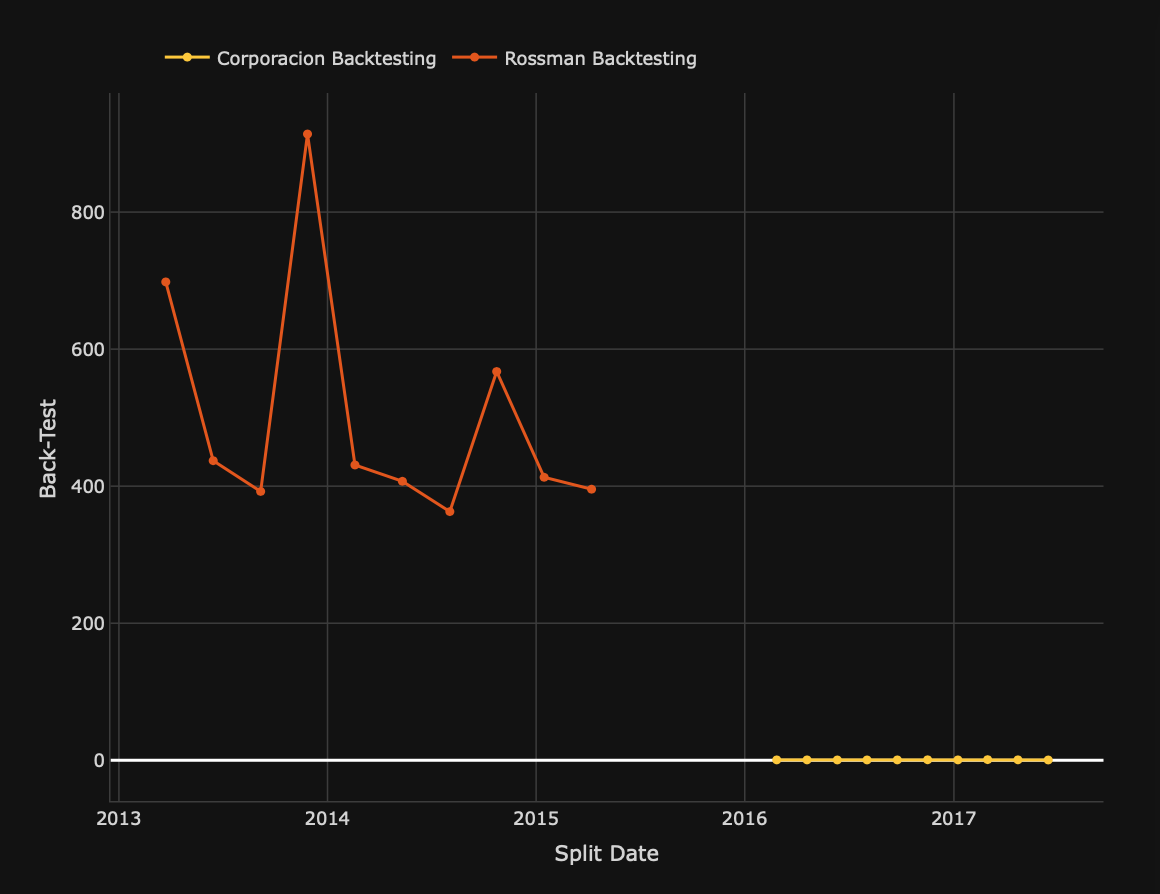
Task: Click the Back-Test axis title
Action: click(48, 448)
